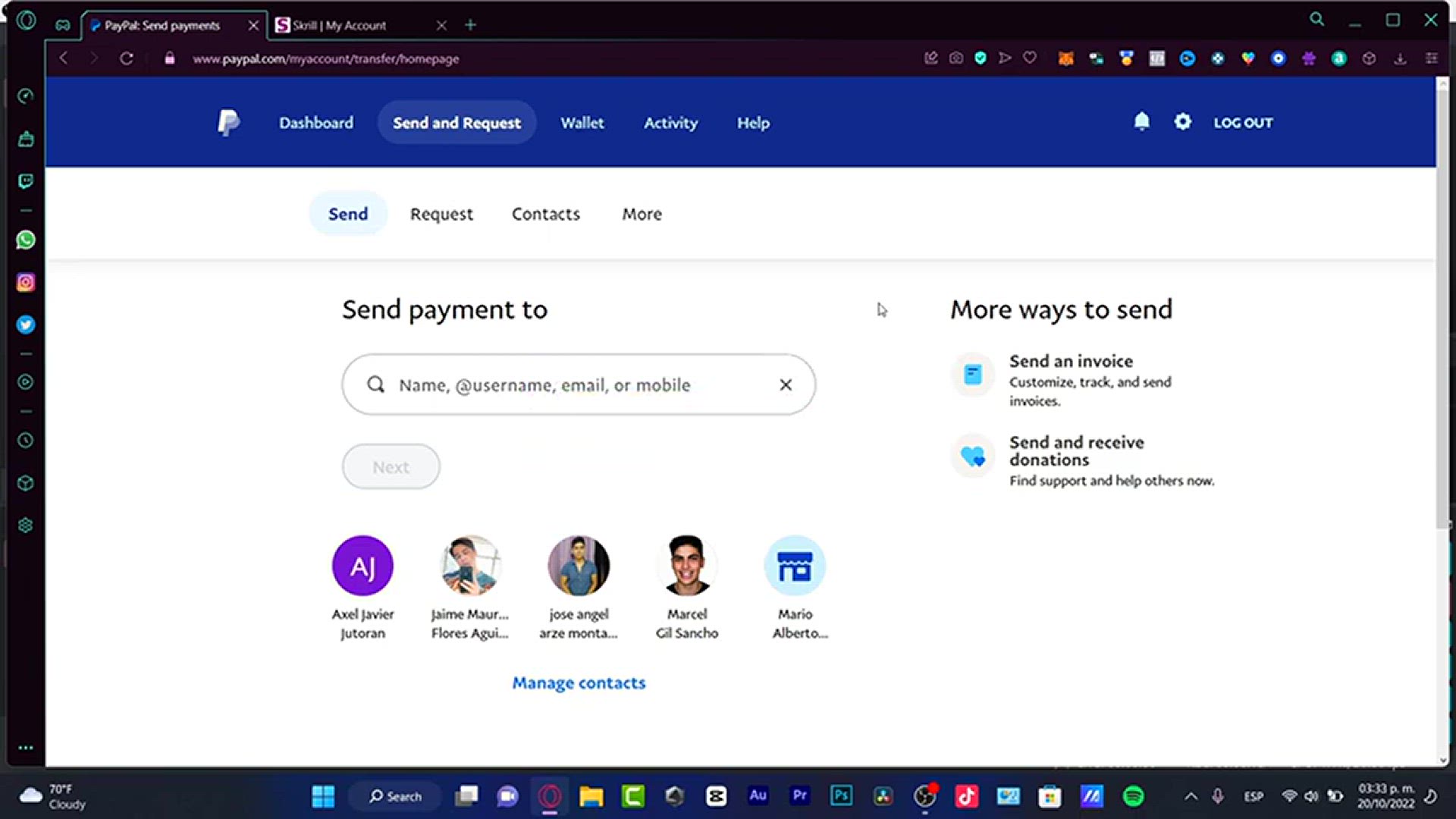Click the donations heart icon
The image size is (1456, 819).
tap(973, 455)
